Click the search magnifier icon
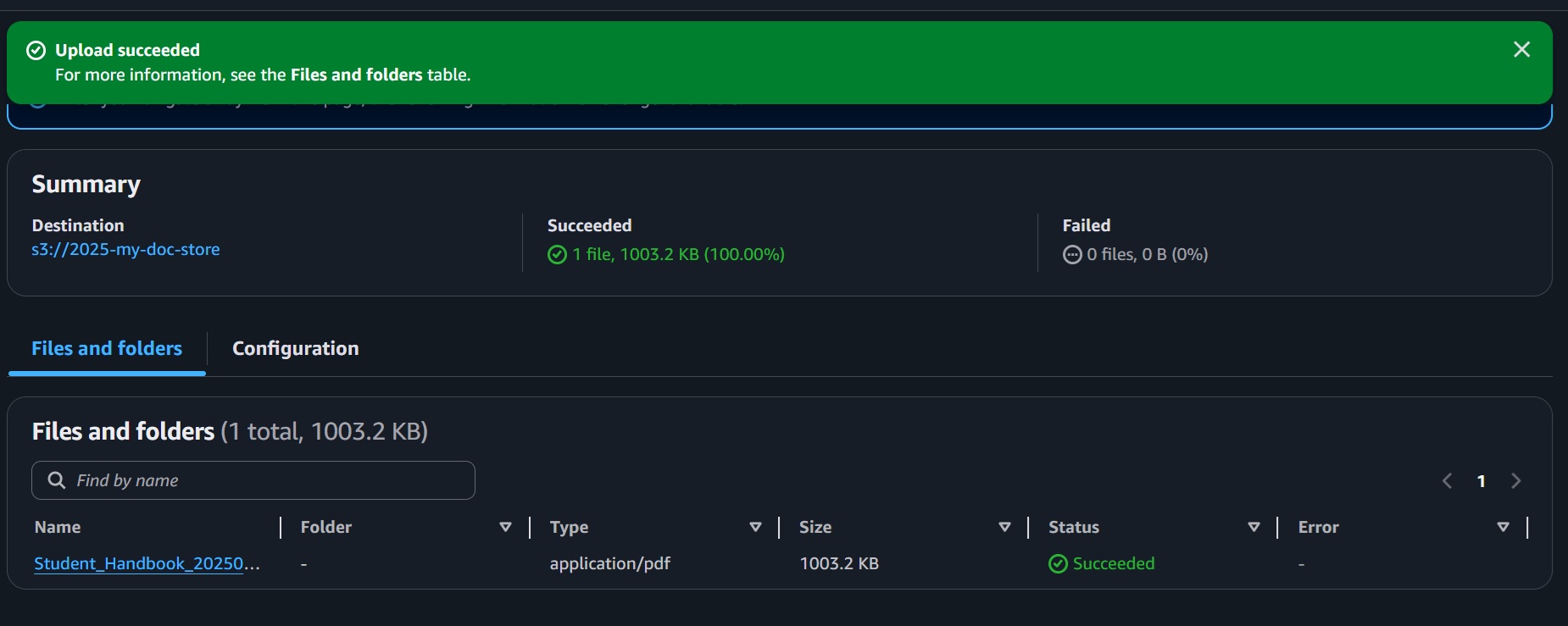1568x626 pixels. pyautogui.click(x=57, y=480)
